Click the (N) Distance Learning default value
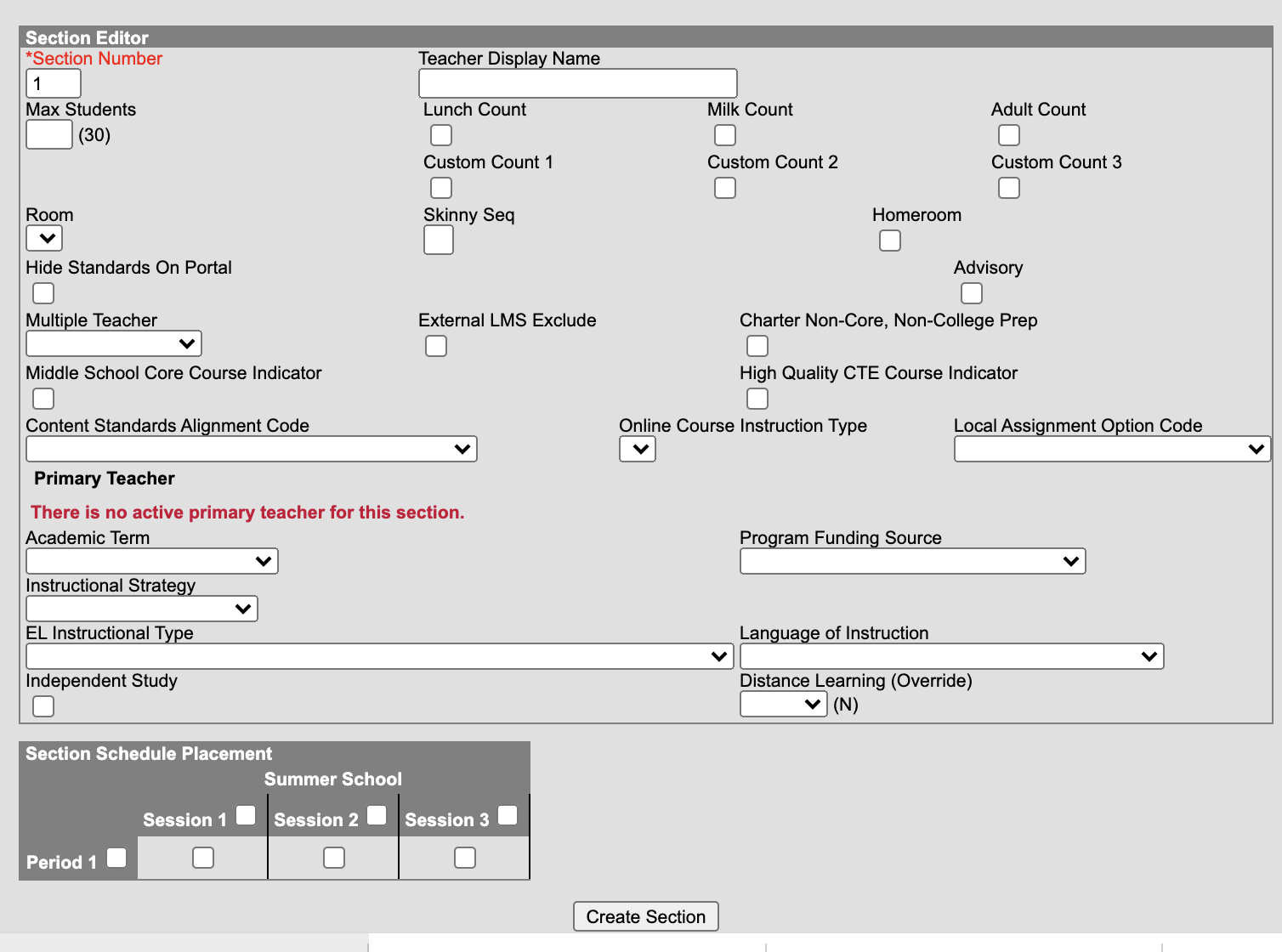The height and width of the screenshot is (952, 1282). click(846, 705)
